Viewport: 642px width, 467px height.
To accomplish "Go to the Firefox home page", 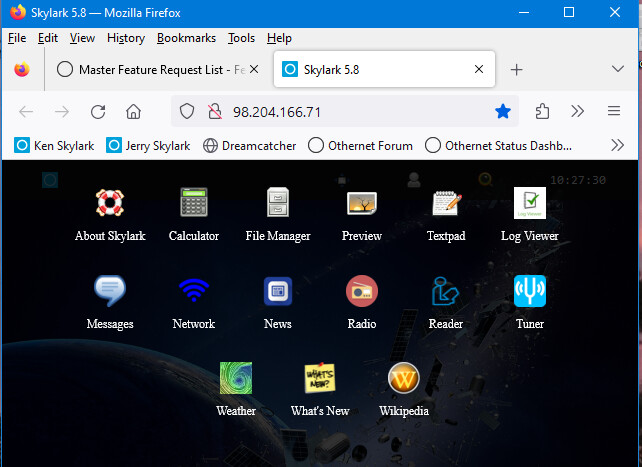I will click(x=133, y=111).
